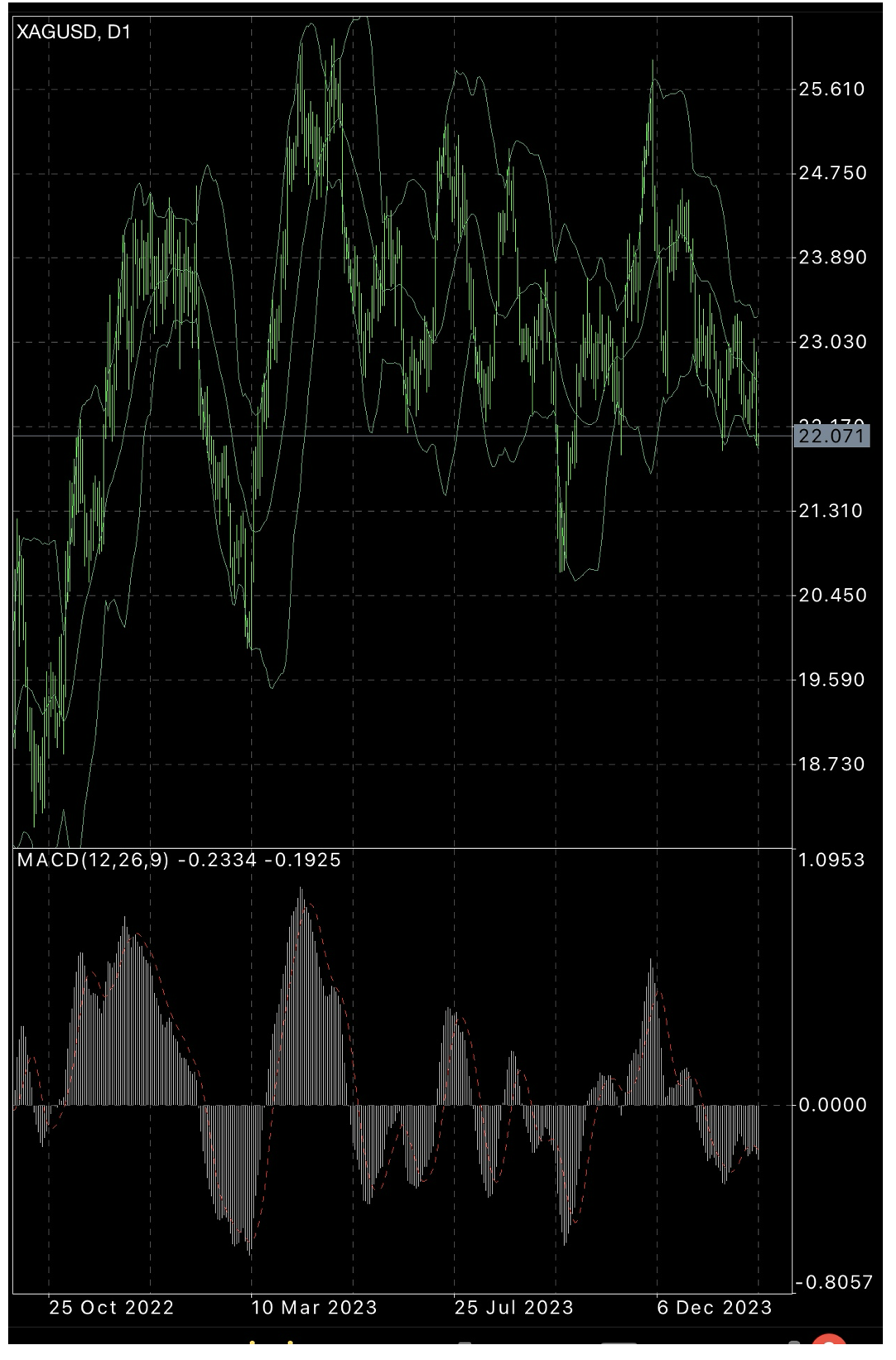
Task: Tap the 23.030 price level label
Action: tap(831, 342)
